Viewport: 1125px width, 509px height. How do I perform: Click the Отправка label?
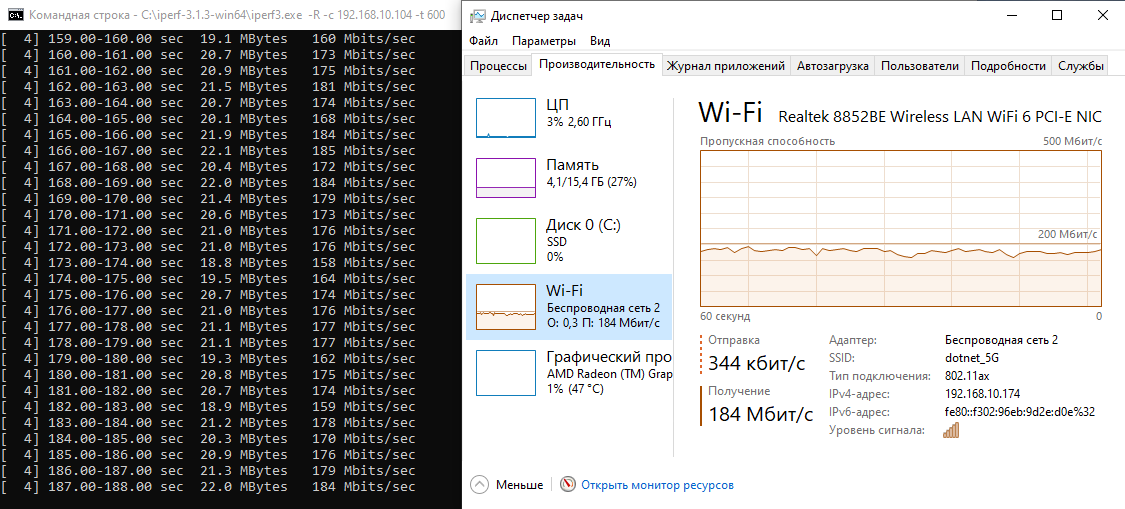[733, 340]
